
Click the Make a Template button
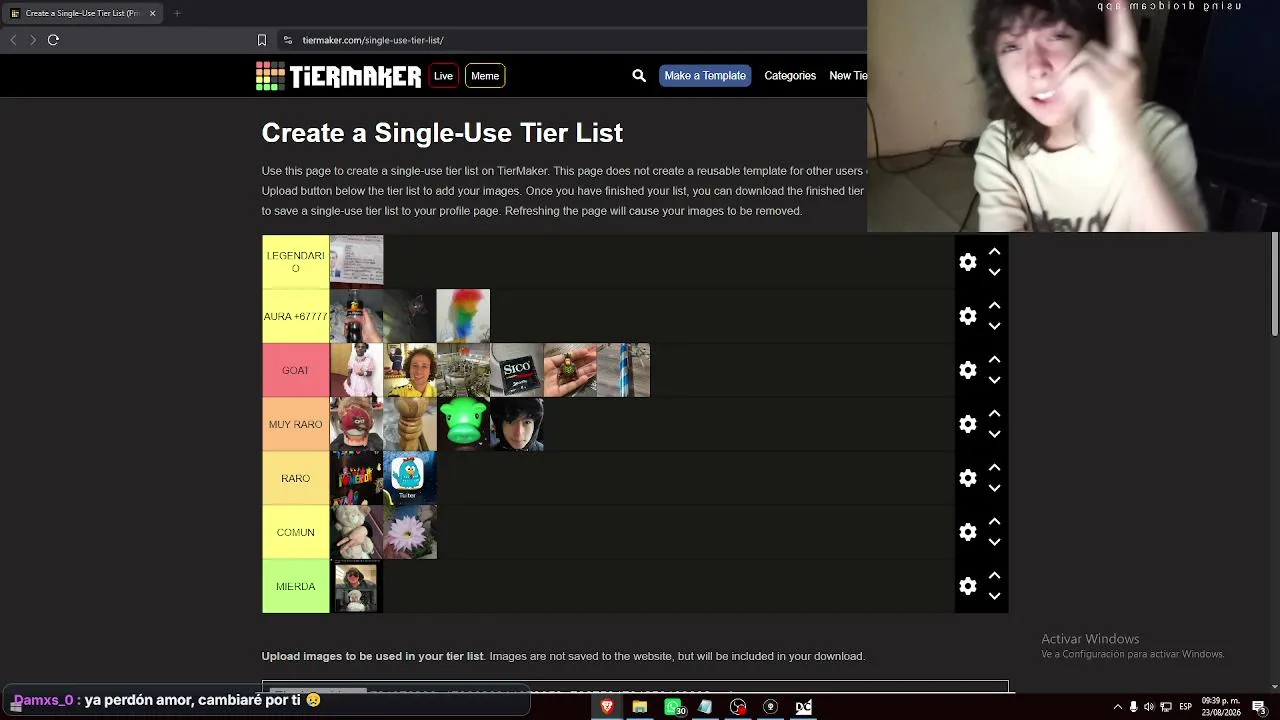(x=705, y=76)
